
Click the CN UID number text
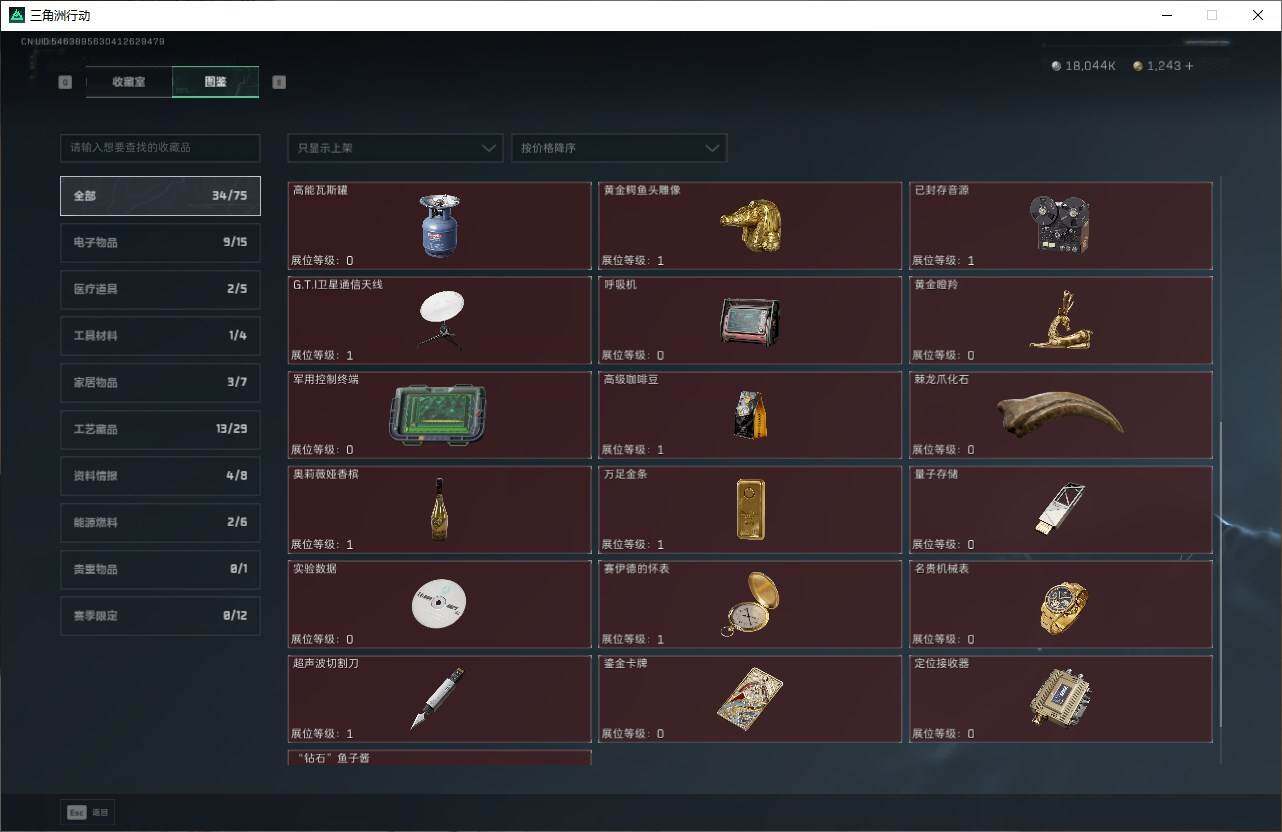click(x=93, y=42)
